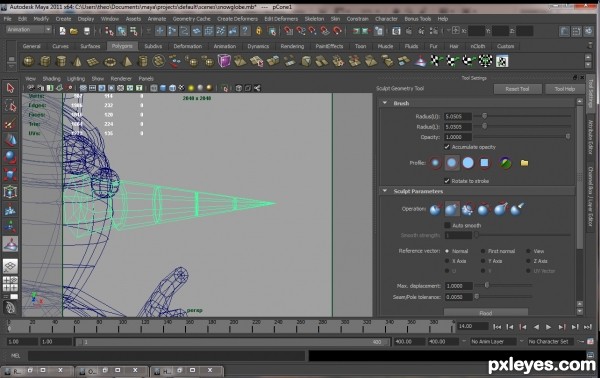600x378 pixels.
Task: Open the Skeleton menu
Action: [x=314, y=19]
